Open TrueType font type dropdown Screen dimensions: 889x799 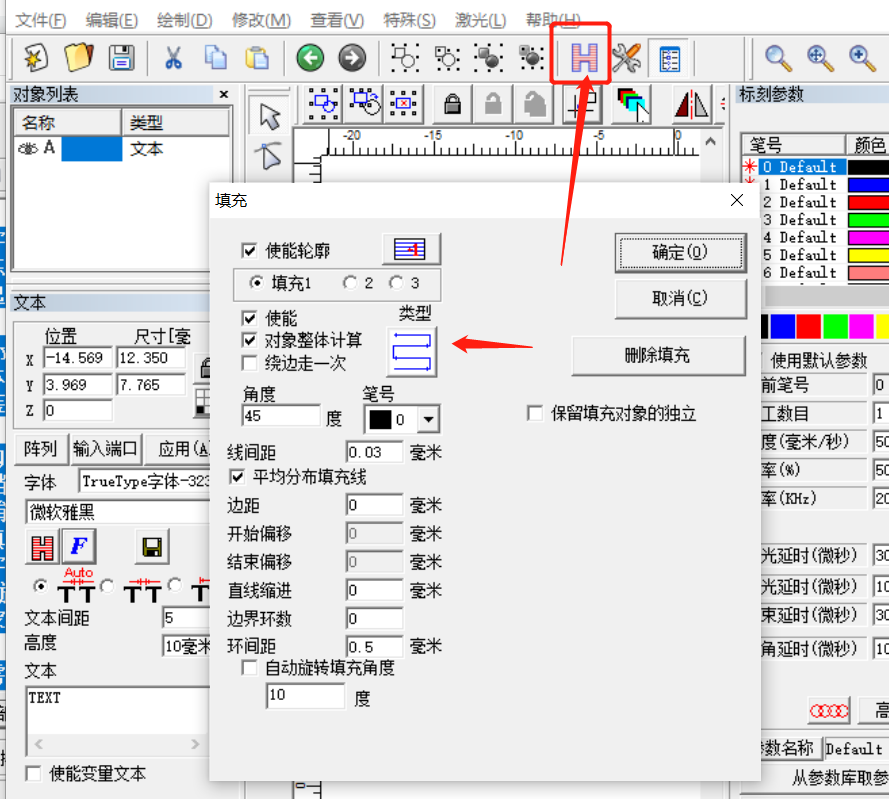tap(146, 481)
